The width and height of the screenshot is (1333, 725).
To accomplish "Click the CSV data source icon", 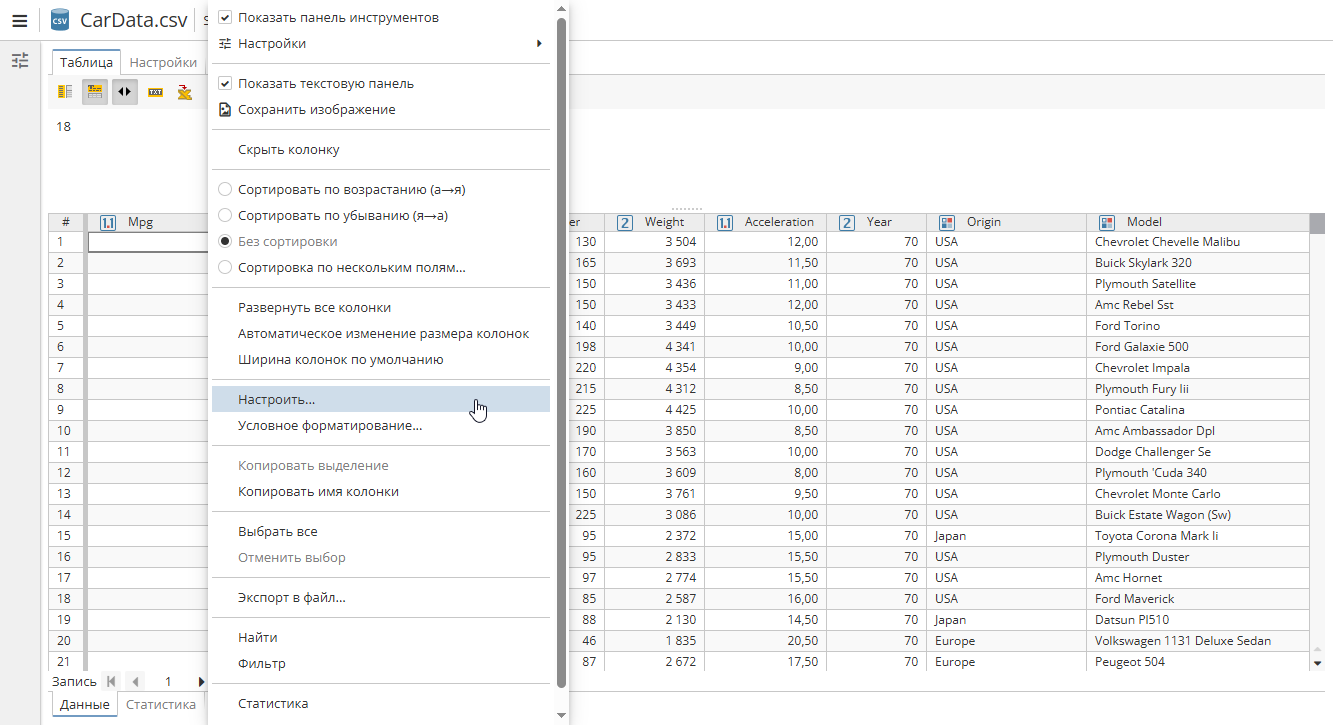I will (59, 19).
